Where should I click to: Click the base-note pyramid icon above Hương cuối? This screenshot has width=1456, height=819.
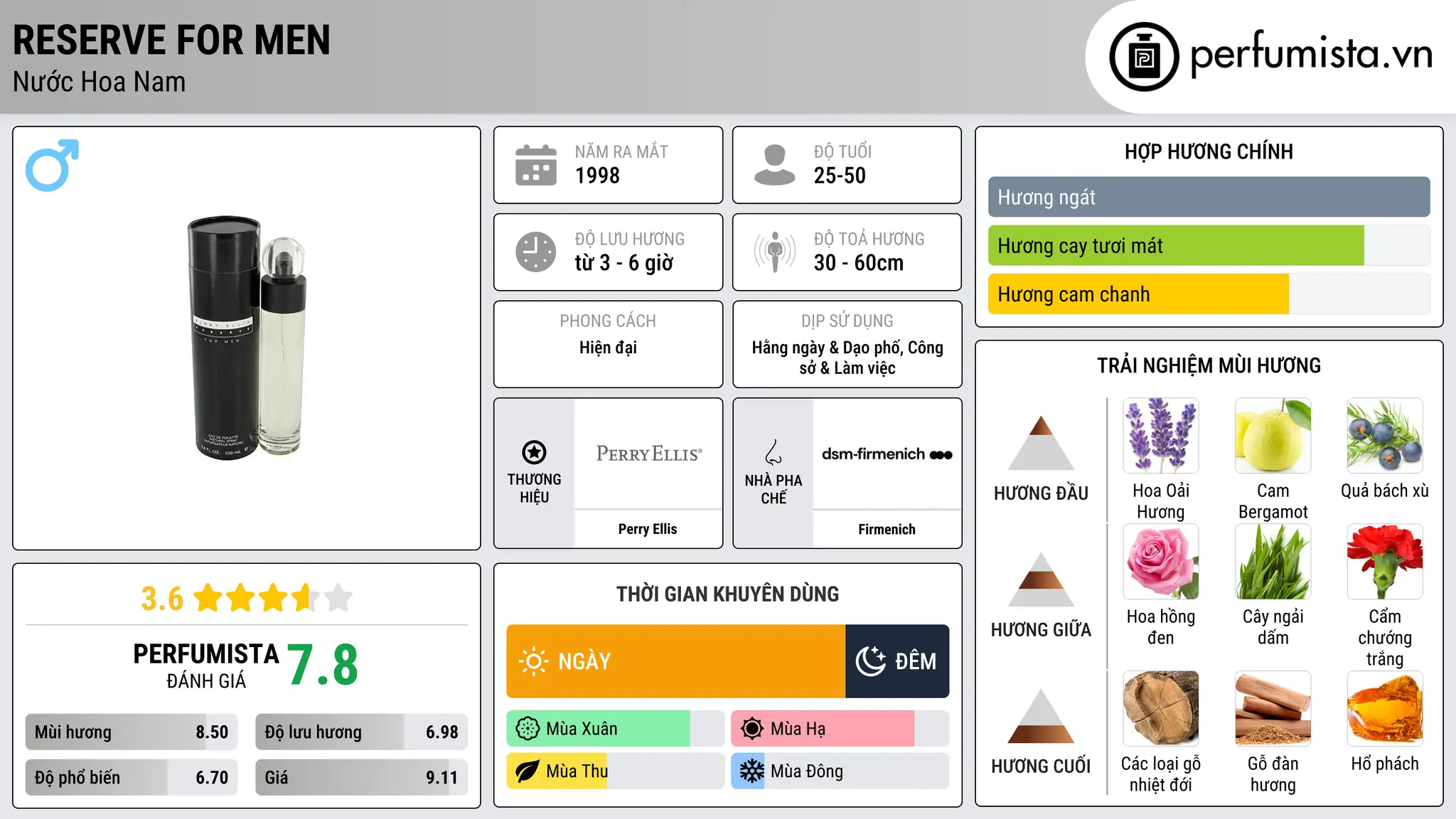click(x=1041, y=716)
